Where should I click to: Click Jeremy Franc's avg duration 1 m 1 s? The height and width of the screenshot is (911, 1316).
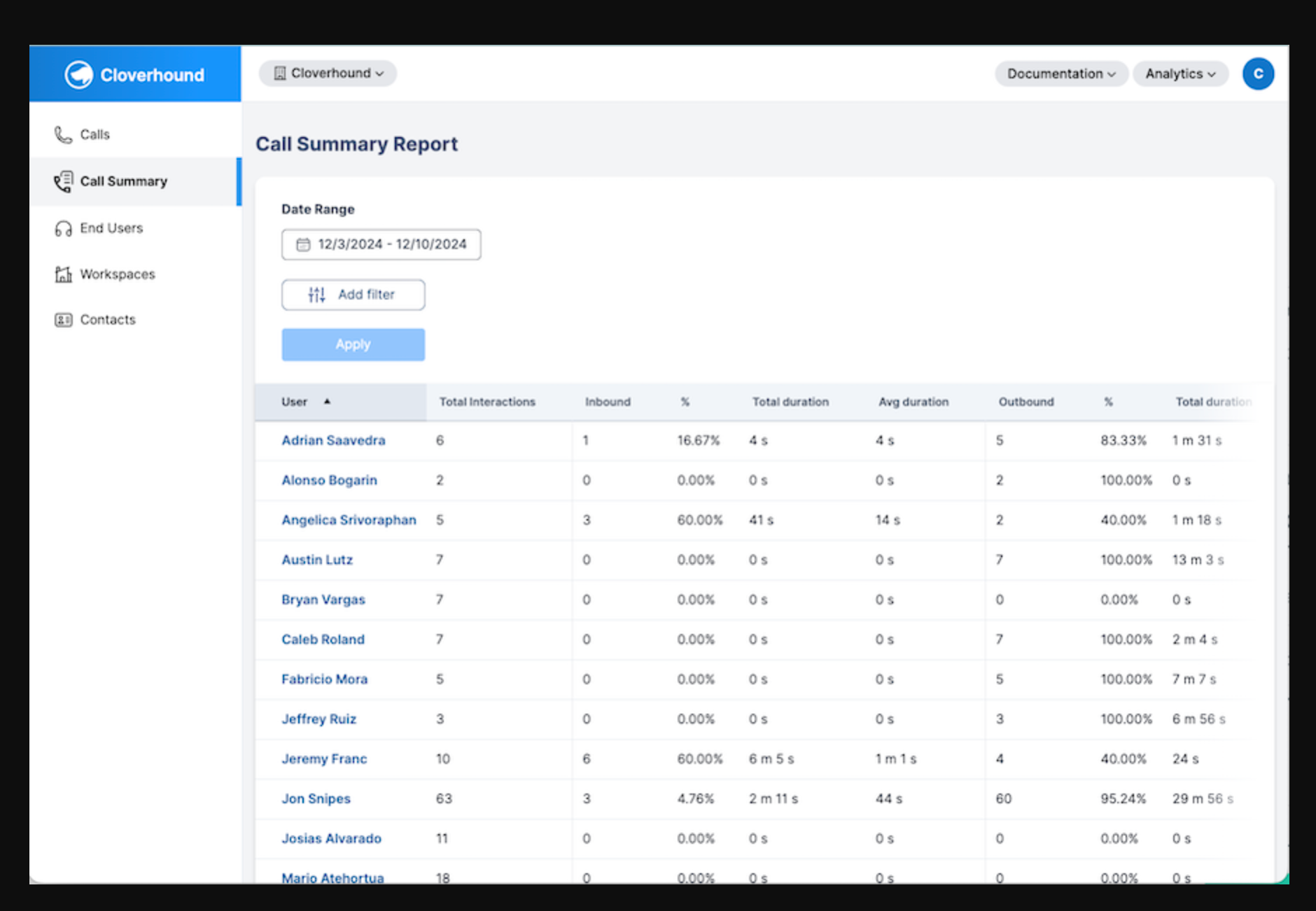coord(896,759)
